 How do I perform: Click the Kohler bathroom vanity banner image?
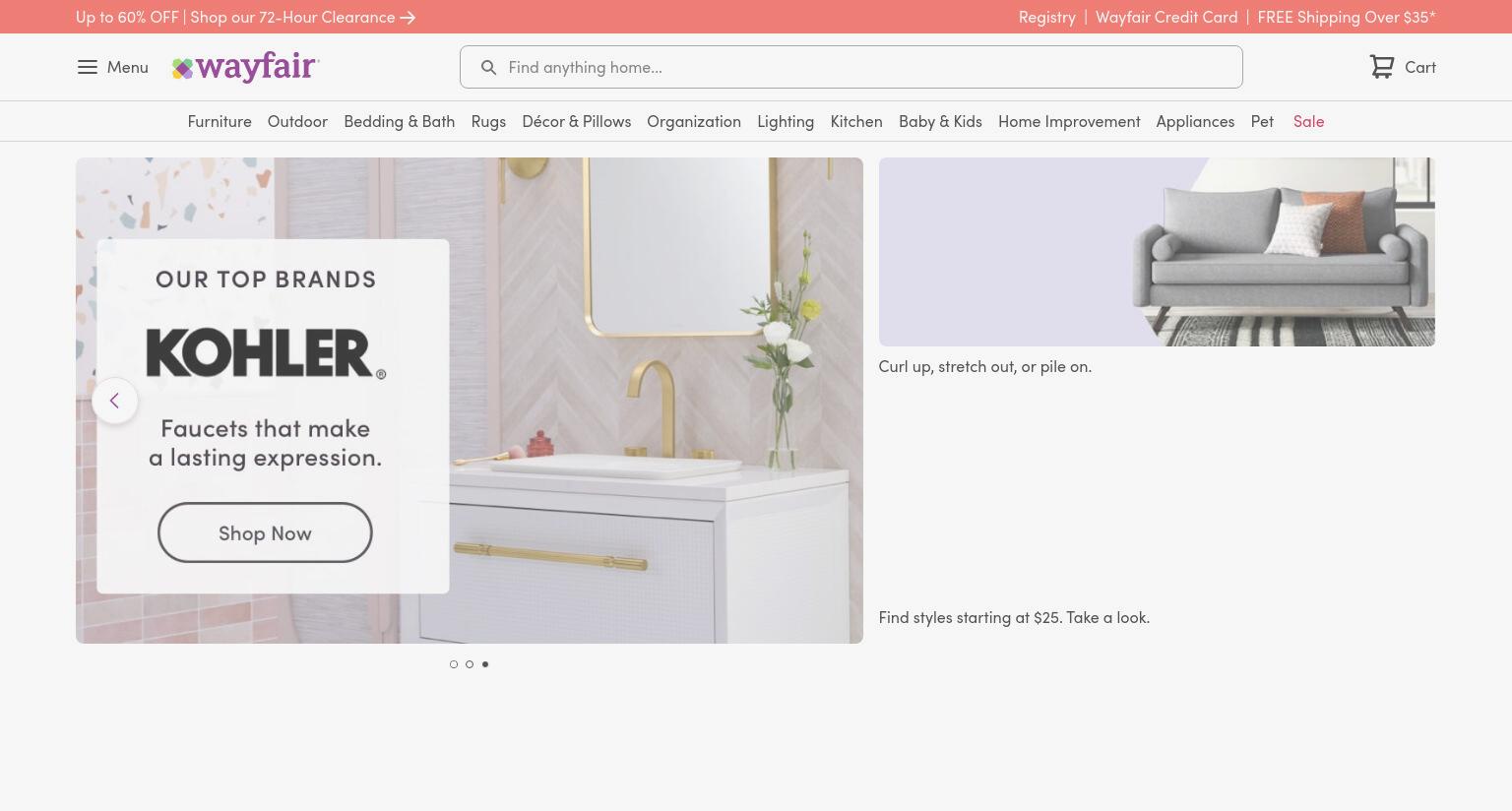[x=470, y=401]
